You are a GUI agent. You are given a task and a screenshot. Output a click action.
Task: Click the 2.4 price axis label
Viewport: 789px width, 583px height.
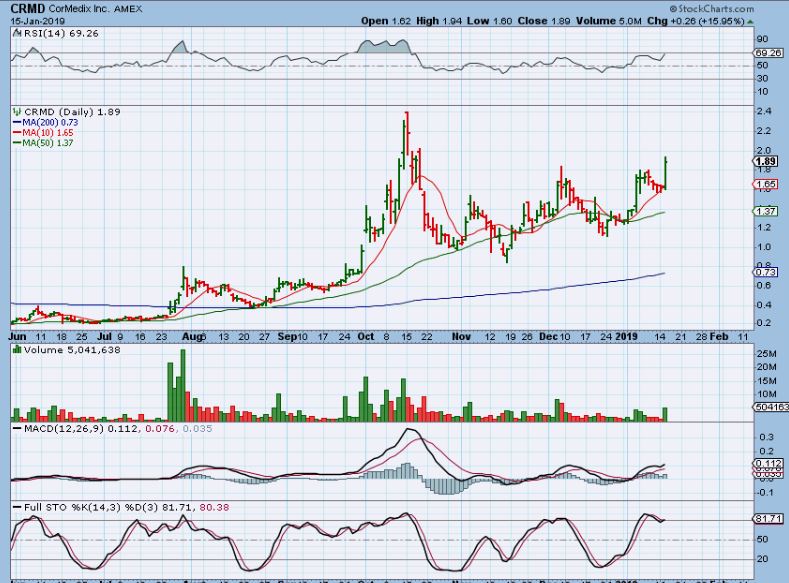coord(764,111)
